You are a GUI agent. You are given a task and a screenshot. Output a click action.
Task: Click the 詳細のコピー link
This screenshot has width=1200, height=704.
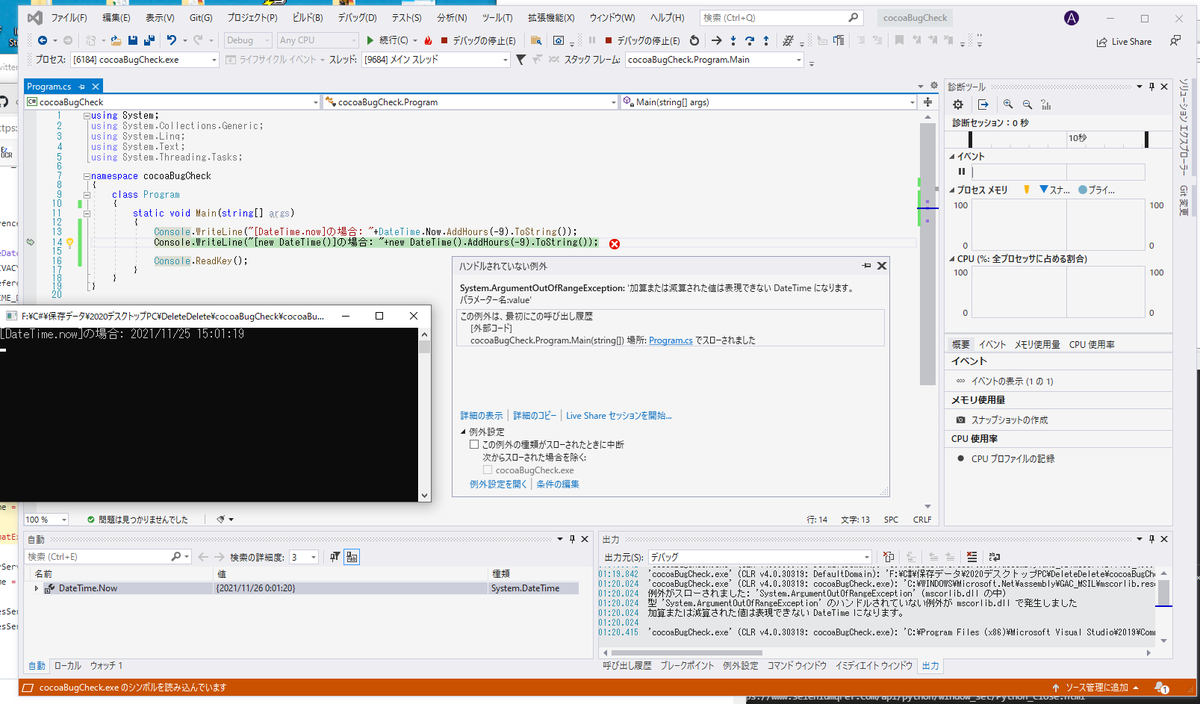click(535, 415)
